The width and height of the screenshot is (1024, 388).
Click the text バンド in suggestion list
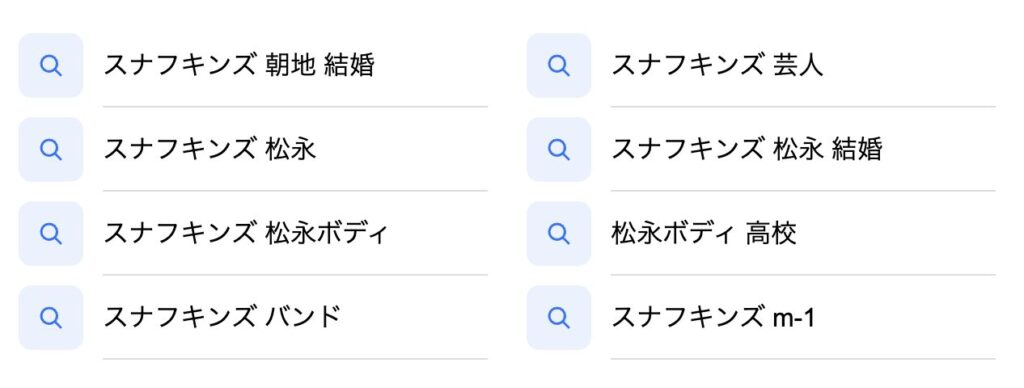(x=304, y=317)
